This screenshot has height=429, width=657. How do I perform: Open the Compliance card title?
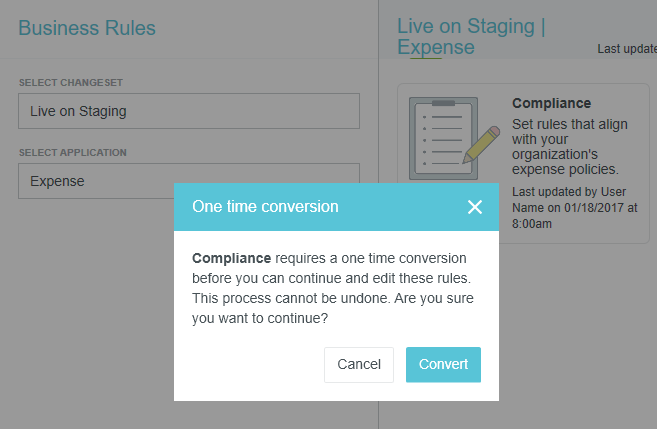[551, 103]
